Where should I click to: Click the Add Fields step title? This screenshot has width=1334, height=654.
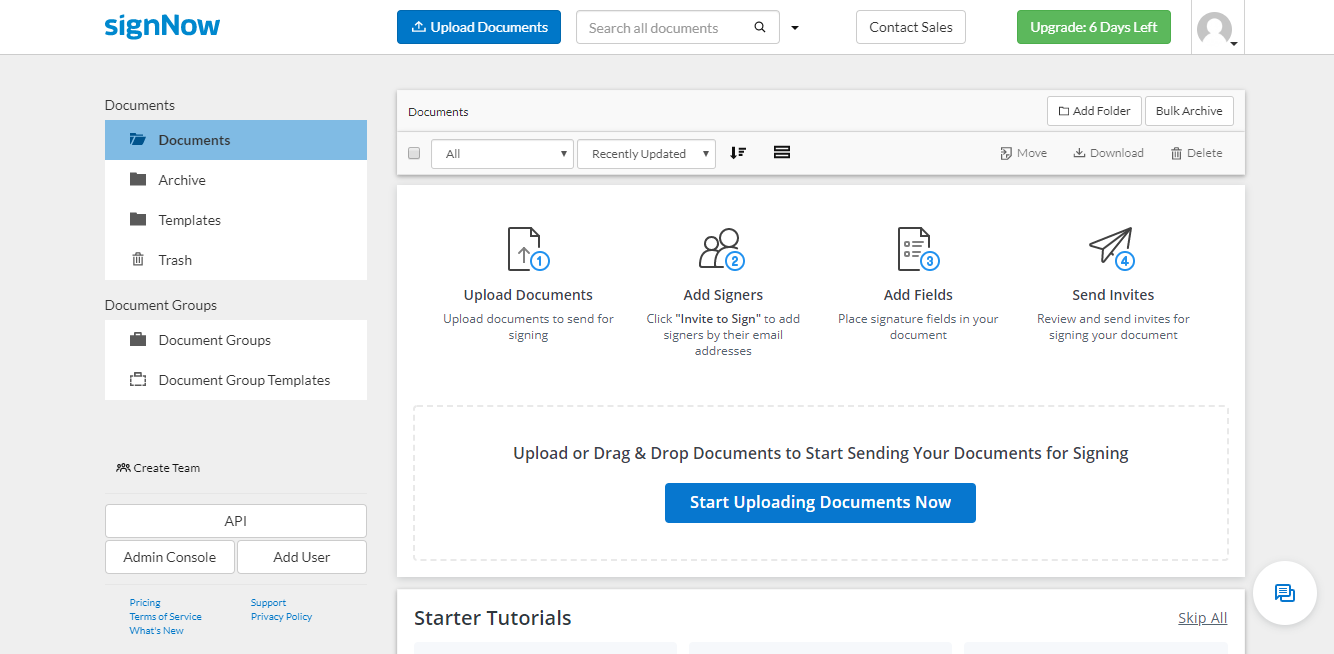918,295
